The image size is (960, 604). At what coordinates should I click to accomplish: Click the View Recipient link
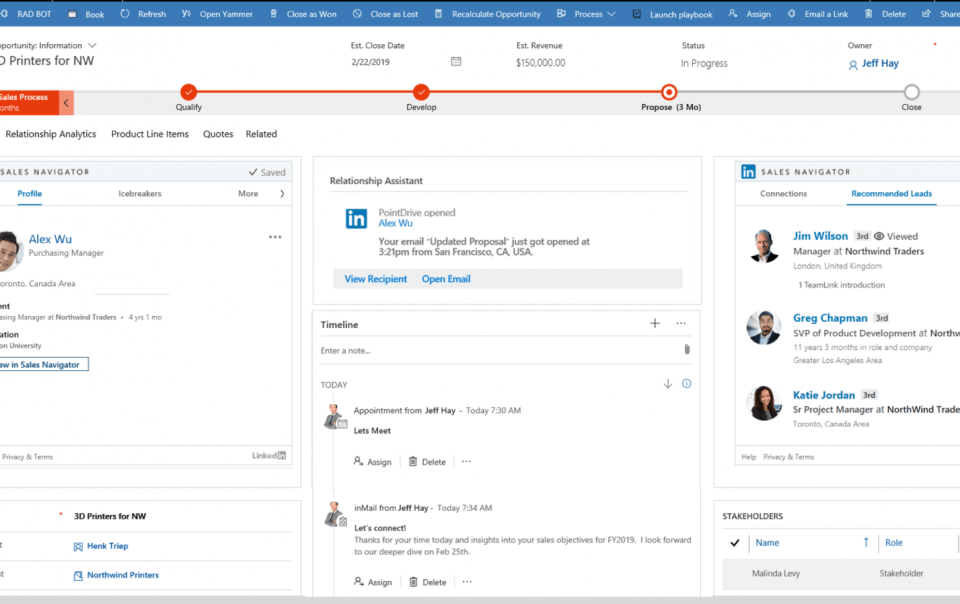point(375,279)
